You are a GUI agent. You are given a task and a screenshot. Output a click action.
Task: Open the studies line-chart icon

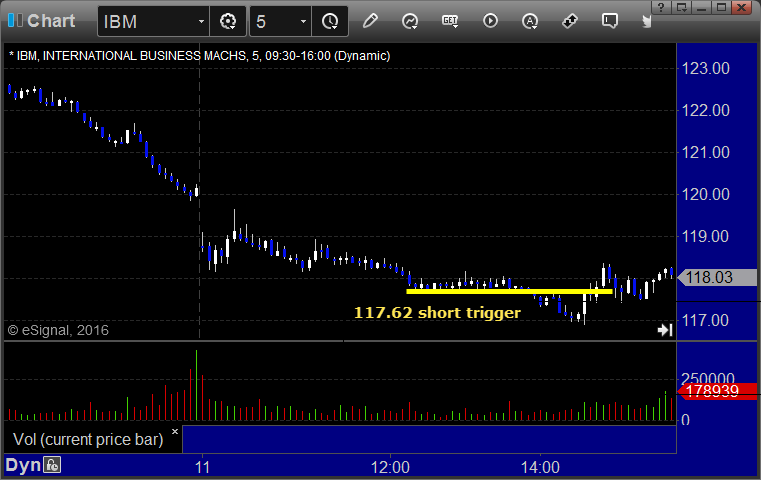point(410,21)
